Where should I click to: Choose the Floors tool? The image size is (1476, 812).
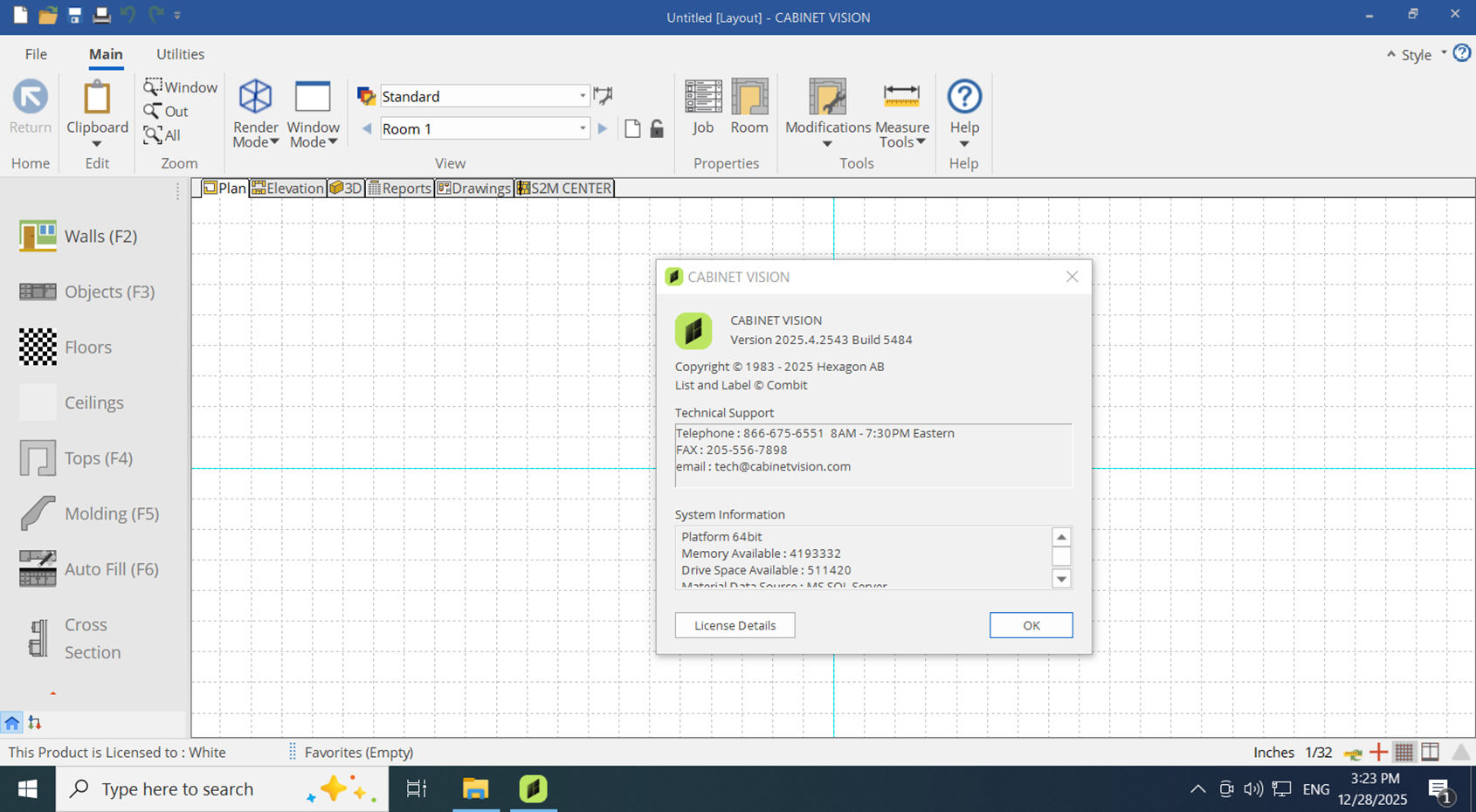[66, 348]
